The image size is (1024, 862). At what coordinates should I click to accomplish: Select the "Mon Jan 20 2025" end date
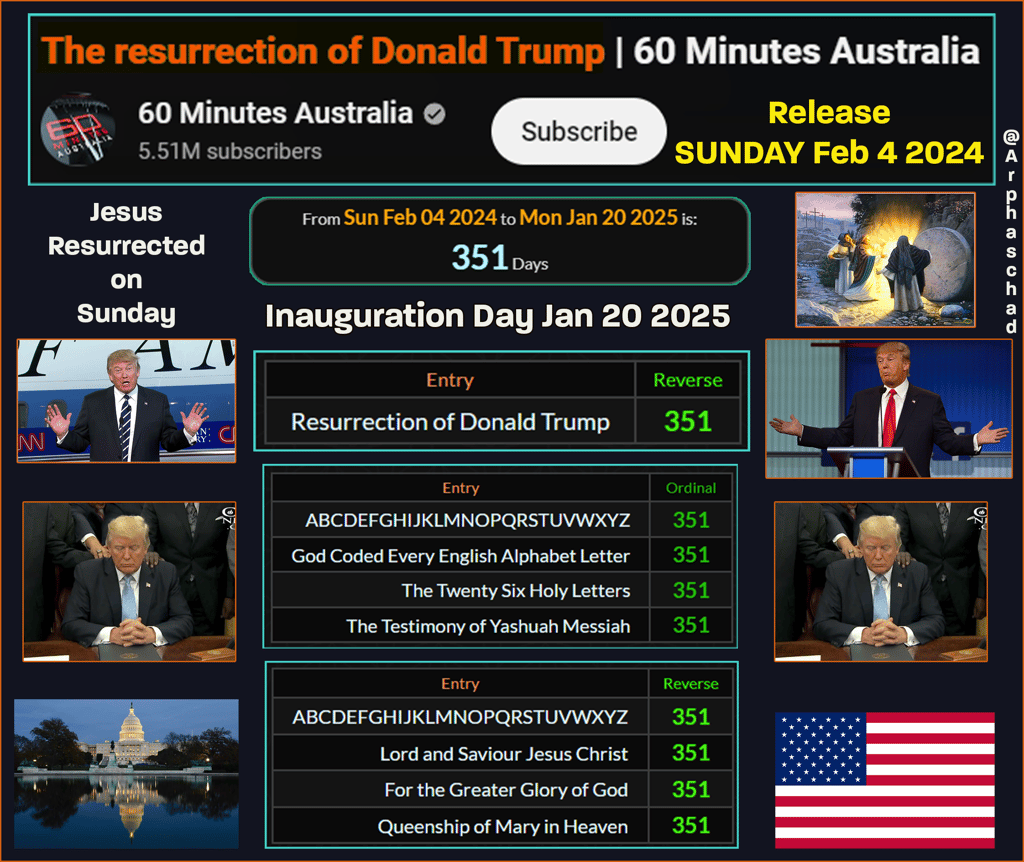598,217
